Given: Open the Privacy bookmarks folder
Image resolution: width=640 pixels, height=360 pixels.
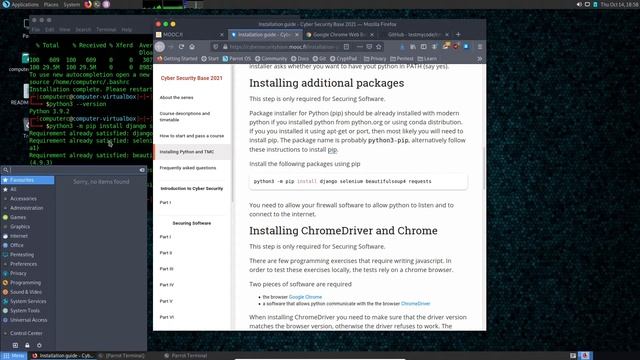Looking at the screenshot, I should pos(375,59).
